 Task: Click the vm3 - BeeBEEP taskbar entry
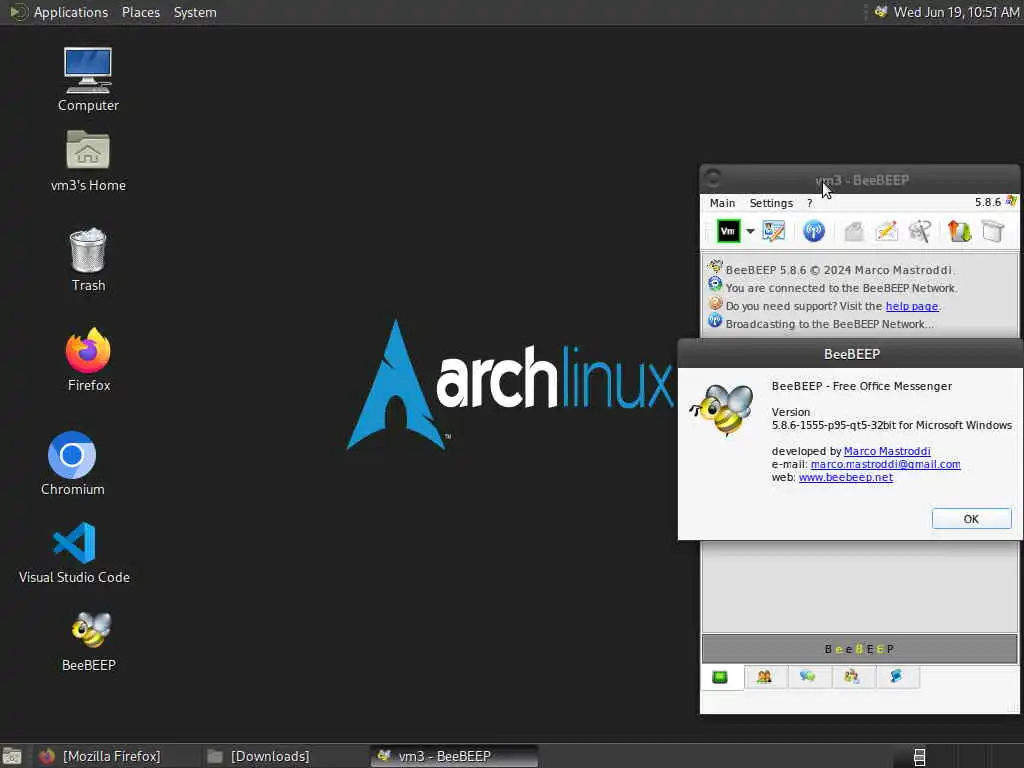pos(455,756)
